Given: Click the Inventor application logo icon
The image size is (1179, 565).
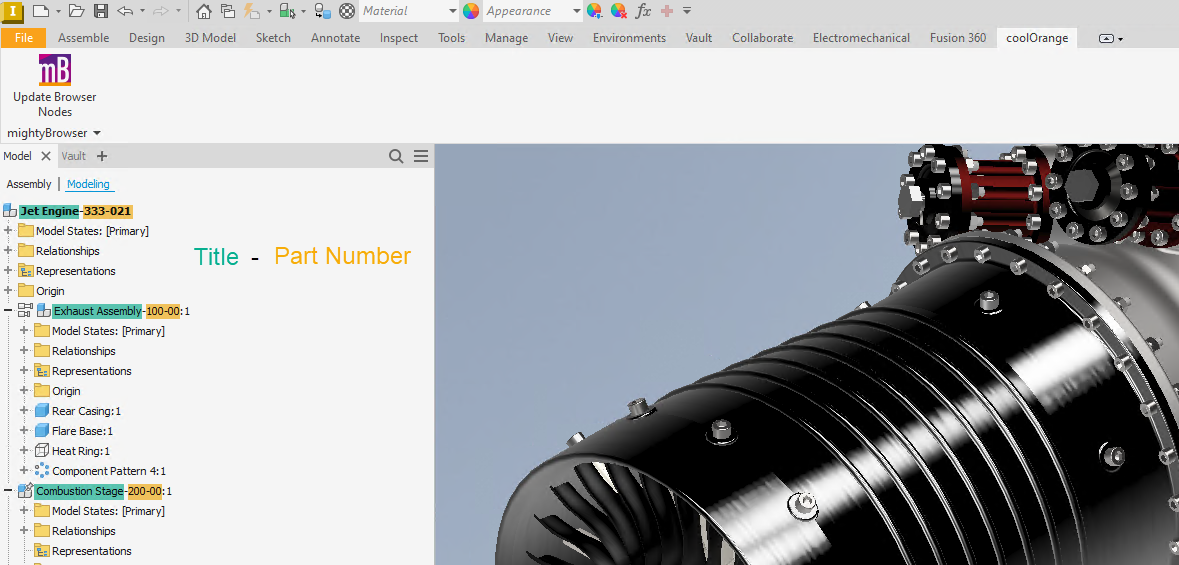Looking at the screenshot, I should pos(14,11).
